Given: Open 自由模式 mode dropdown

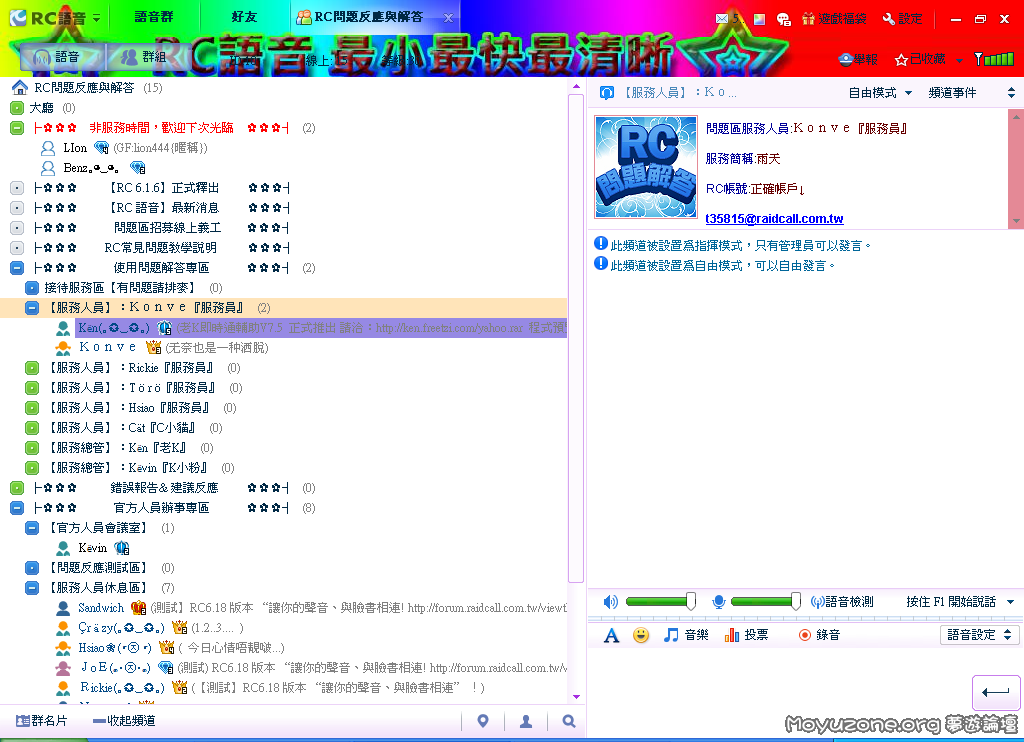Looking at the screenshot, I should 880,93.
